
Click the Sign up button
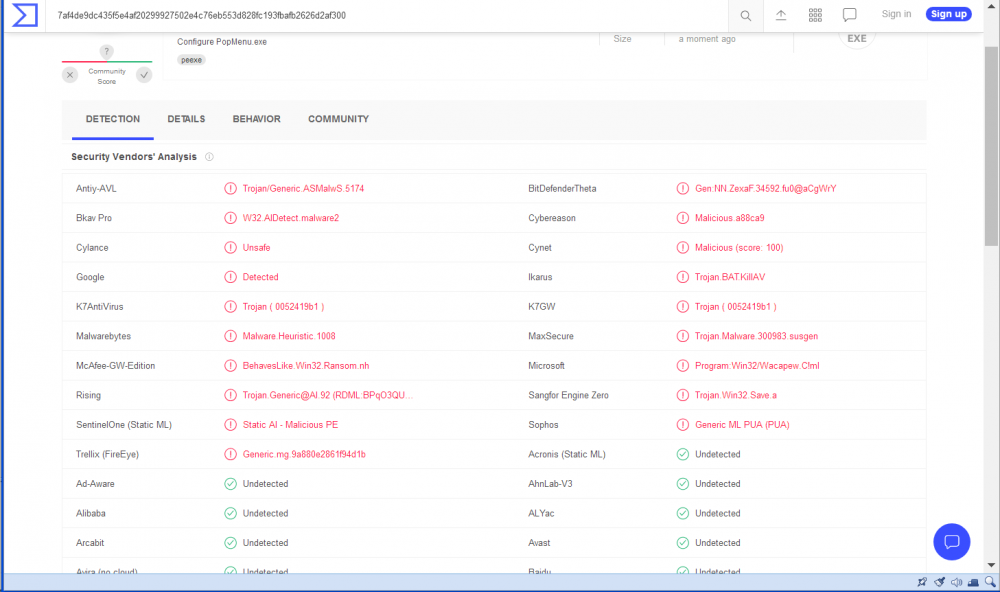click(948, 14)
